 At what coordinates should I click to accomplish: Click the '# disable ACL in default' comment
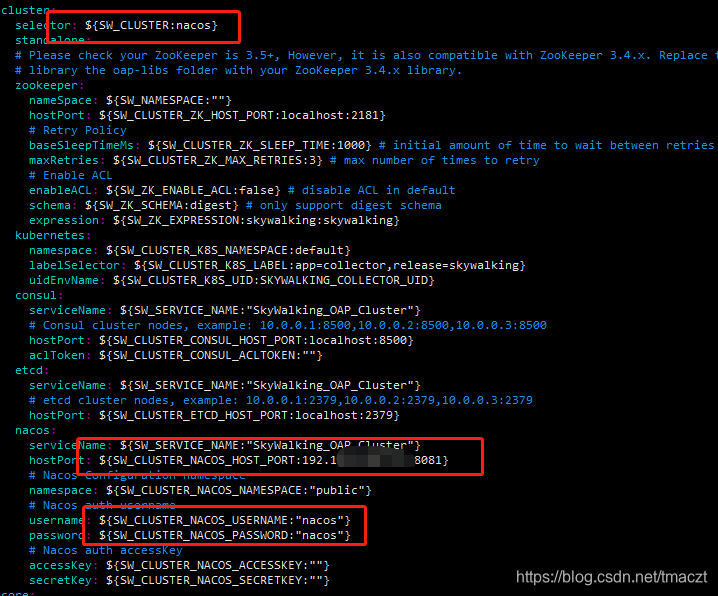tap(371, 190)
